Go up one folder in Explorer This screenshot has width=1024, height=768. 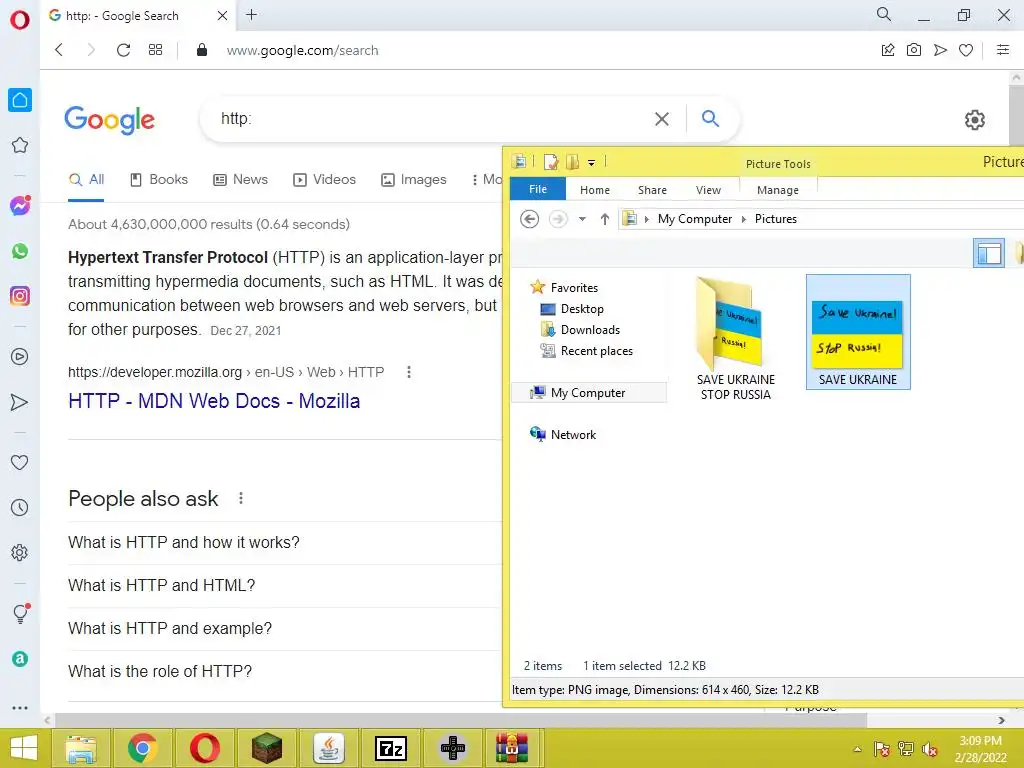pos(605,219)
